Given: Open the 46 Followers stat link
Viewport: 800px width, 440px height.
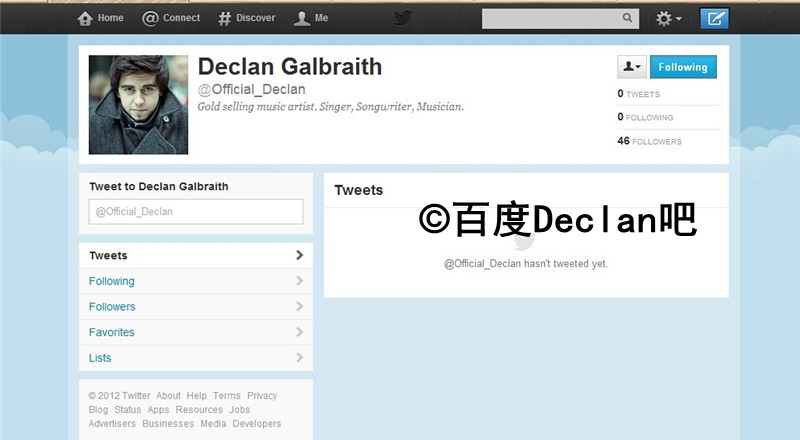Looking at the screenshot, I should point(649,141).
